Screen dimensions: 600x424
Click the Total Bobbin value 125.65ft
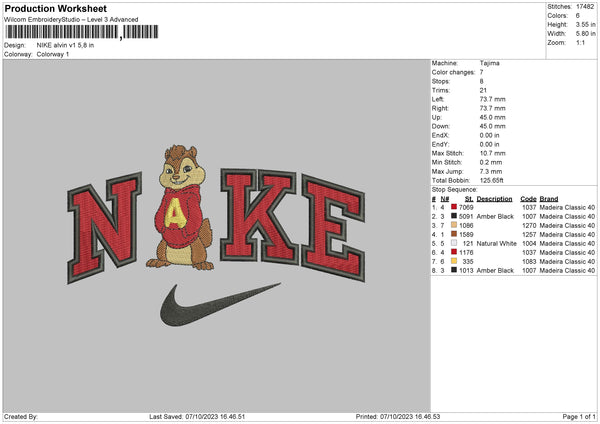pyautogui.click(x=492, y=180)
